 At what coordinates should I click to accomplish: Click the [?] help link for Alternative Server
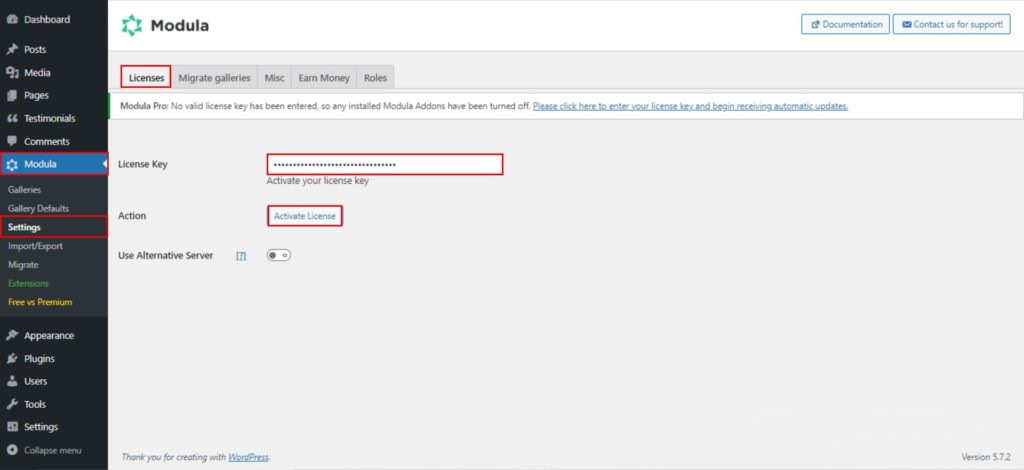click(241, 257)
